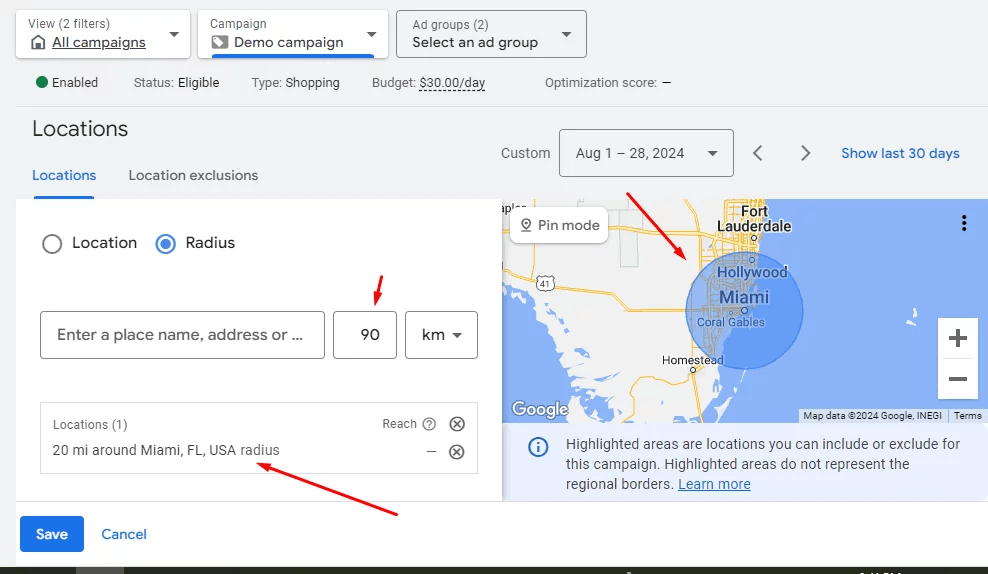Zoom in on the map
The height and width of the screenshot is (574, 988).
pos(958,338)
